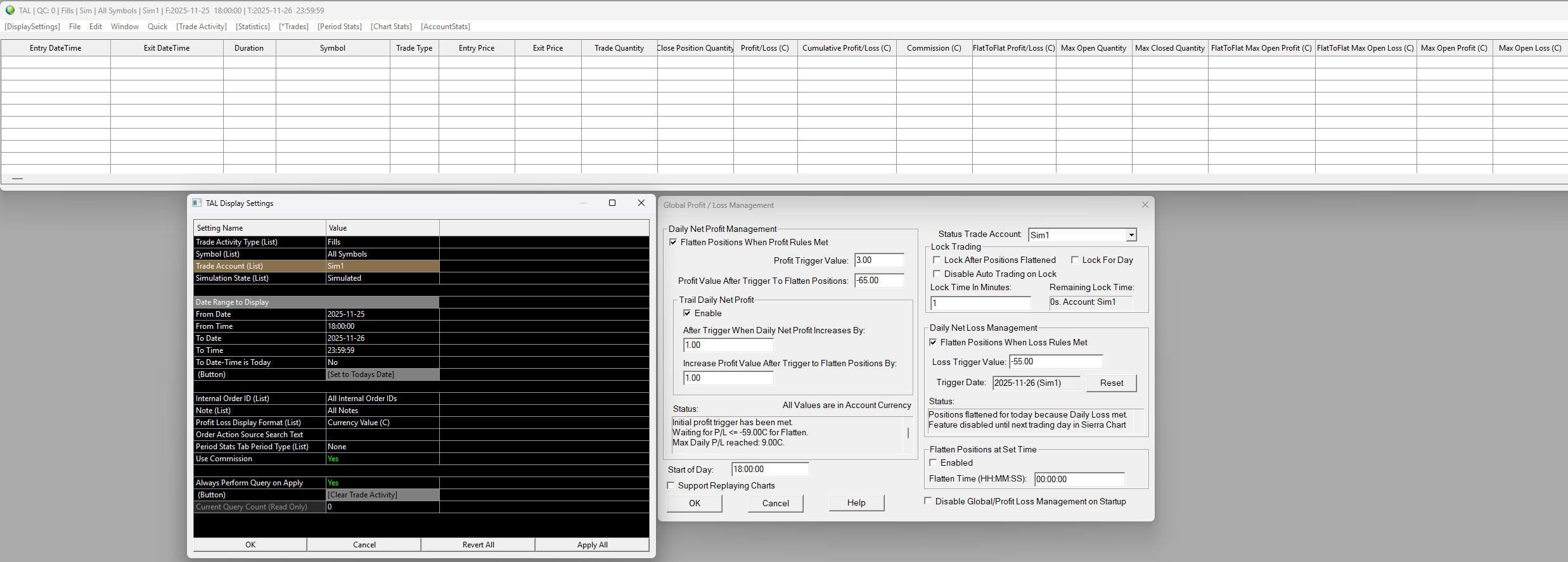
Task: Click the green TAL window icon
Action: [x=10, y=10]
